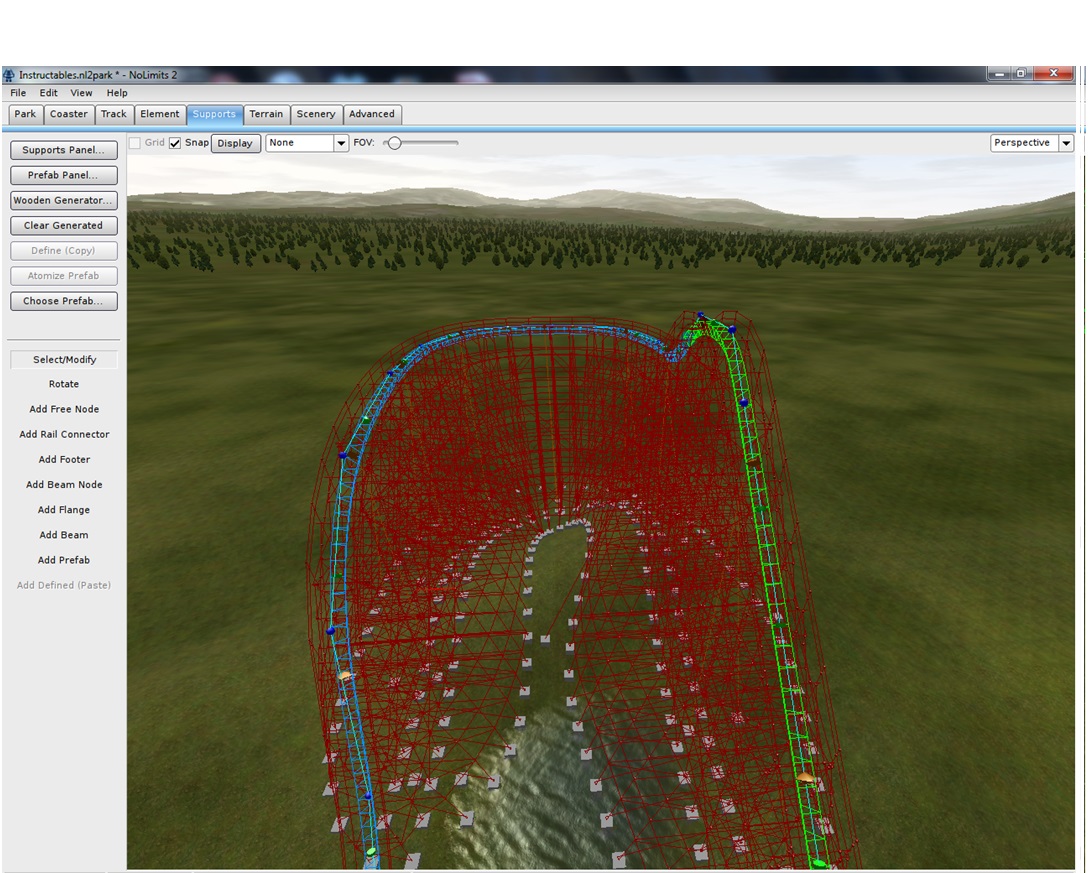
Task: Return to Select/Modify mode
Action: coord(63,359)
